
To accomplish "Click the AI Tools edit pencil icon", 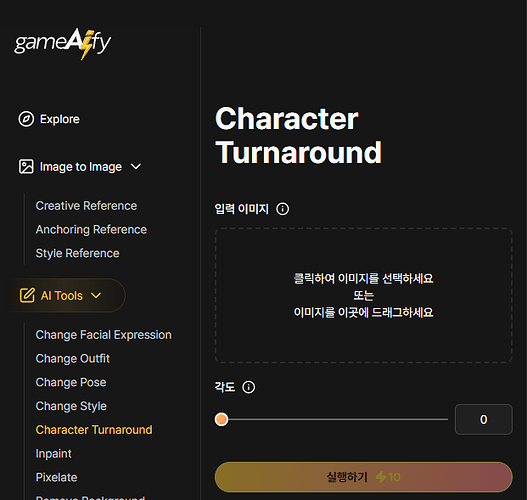I will pyautogui.click(x=27, y=295).
